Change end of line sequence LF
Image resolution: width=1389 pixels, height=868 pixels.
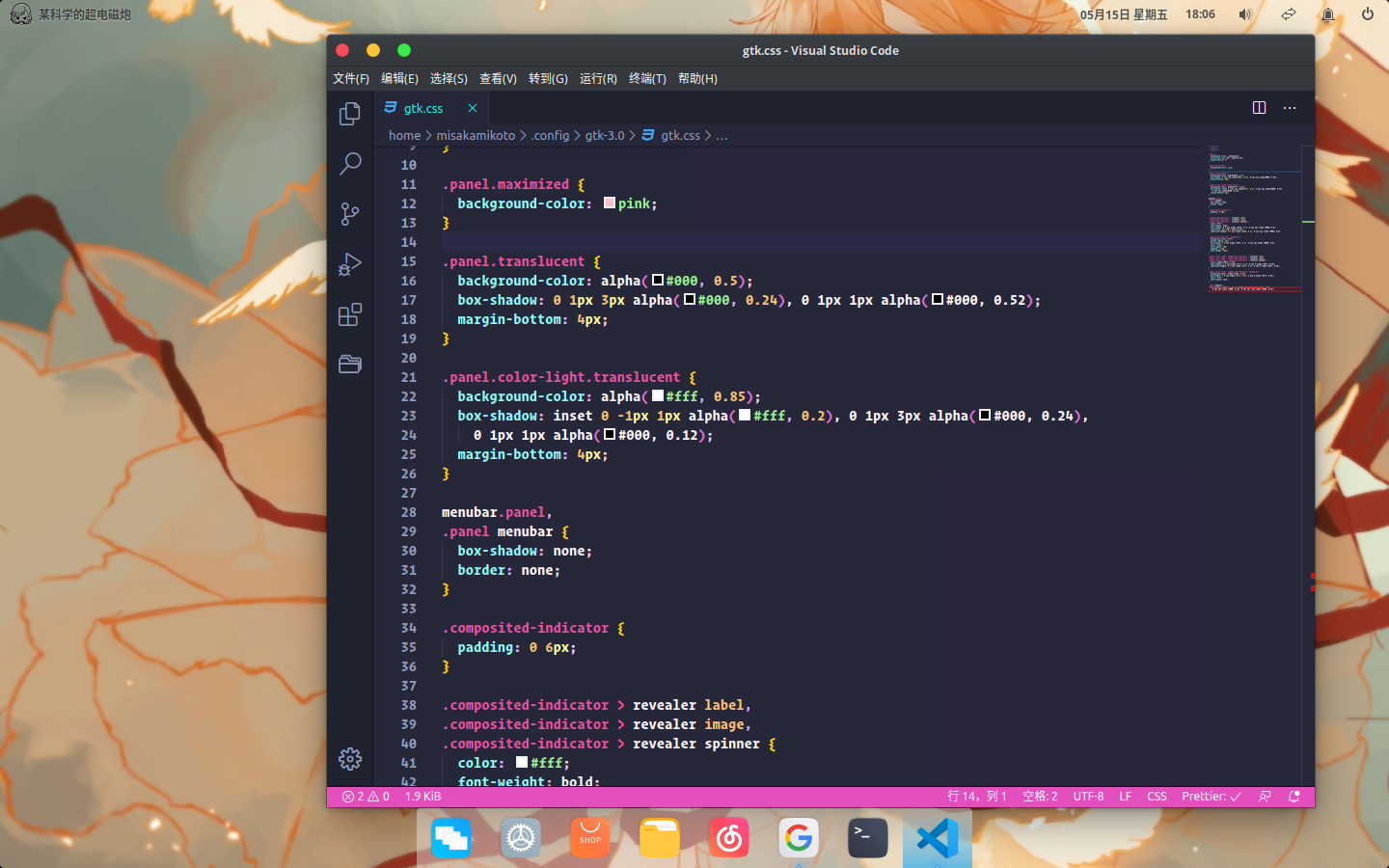tap(1125, 797)
